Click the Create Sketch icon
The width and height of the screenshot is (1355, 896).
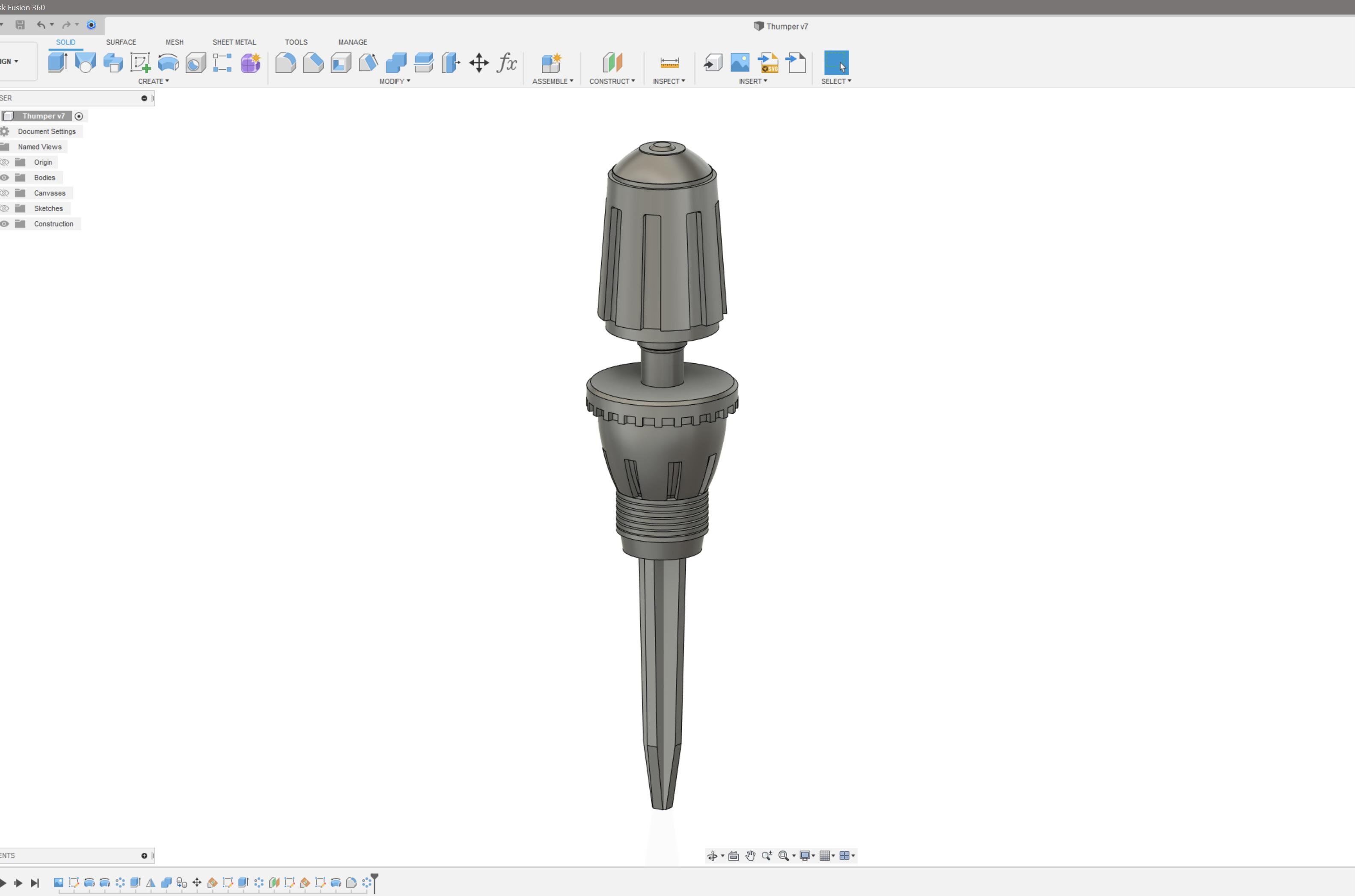(140, 62)
